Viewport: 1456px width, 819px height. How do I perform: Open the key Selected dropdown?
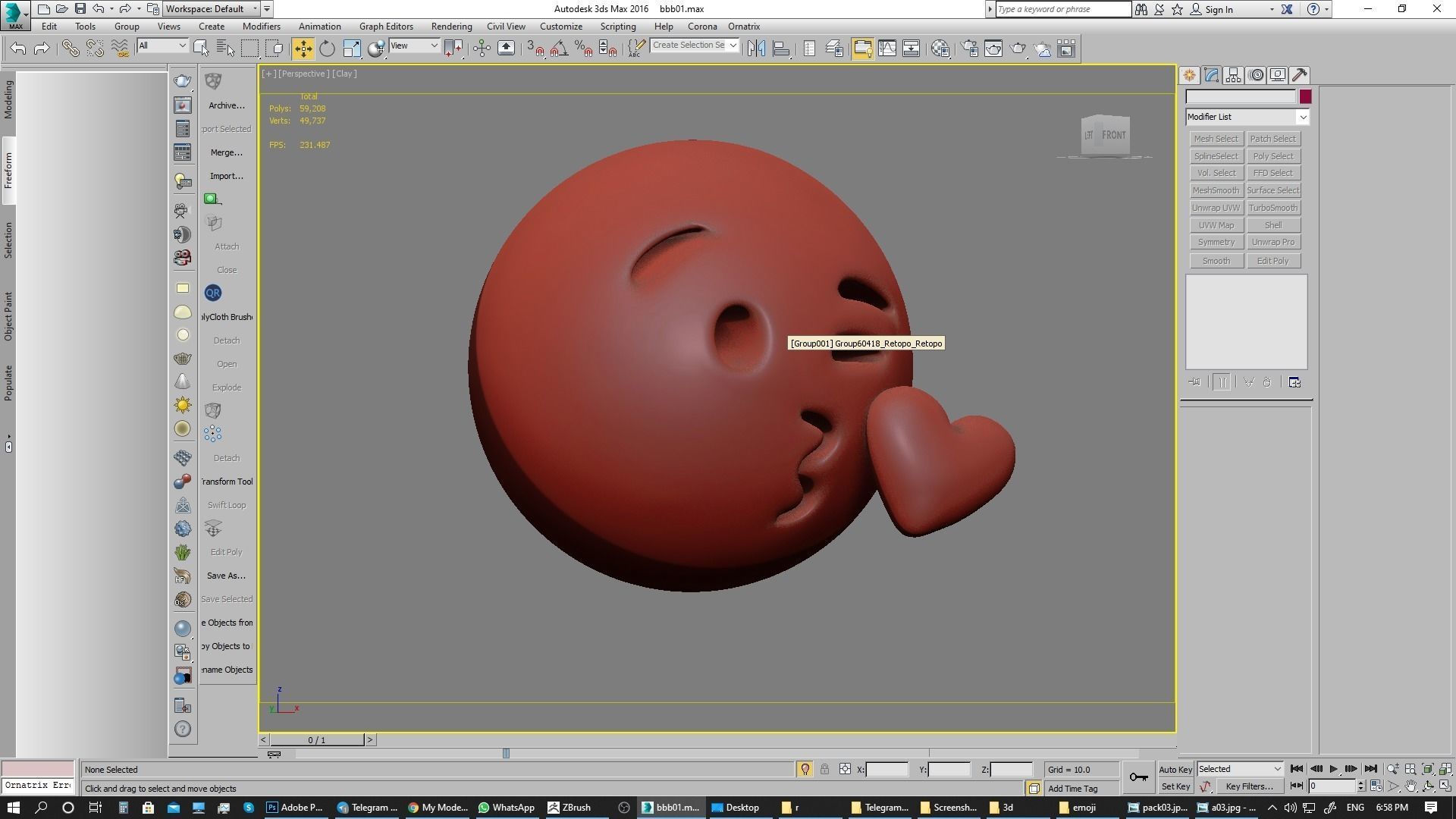(1240, 769)
